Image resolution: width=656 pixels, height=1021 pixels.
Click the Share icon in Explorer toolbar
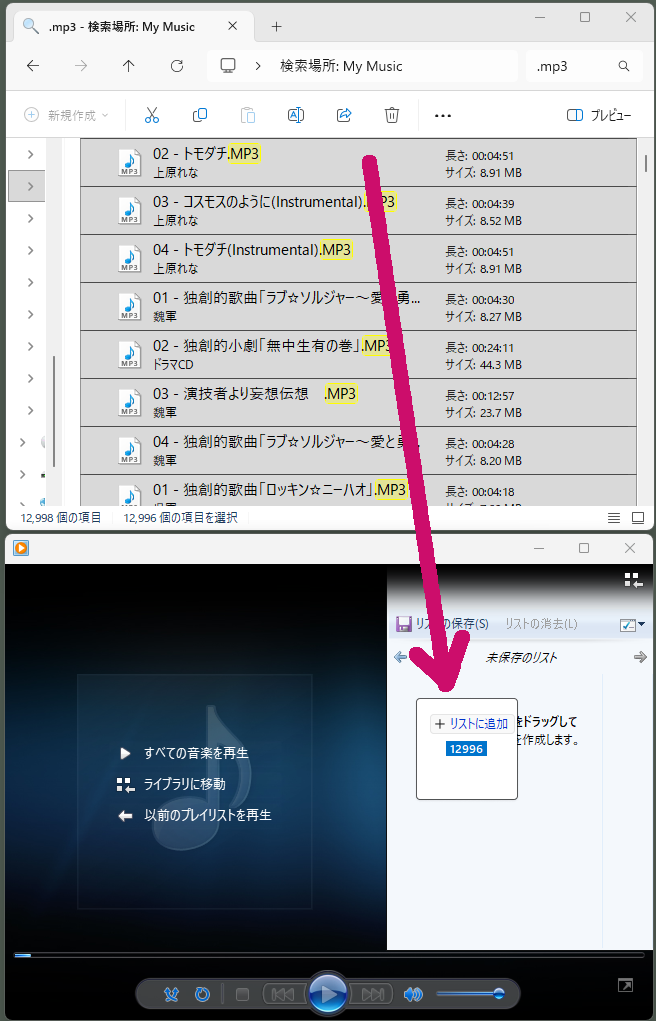pyautogui.click(x=343, y=115)
